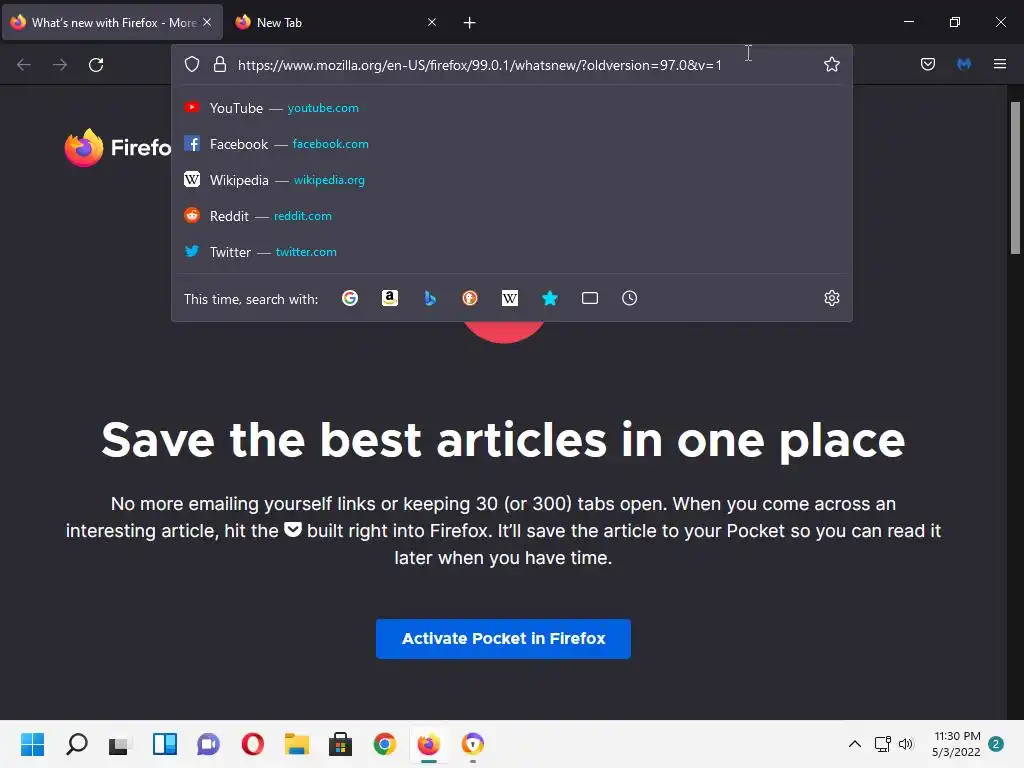1024x768 pixels.
Task: Search in open Tabs icon
Action: coord(590,298)
